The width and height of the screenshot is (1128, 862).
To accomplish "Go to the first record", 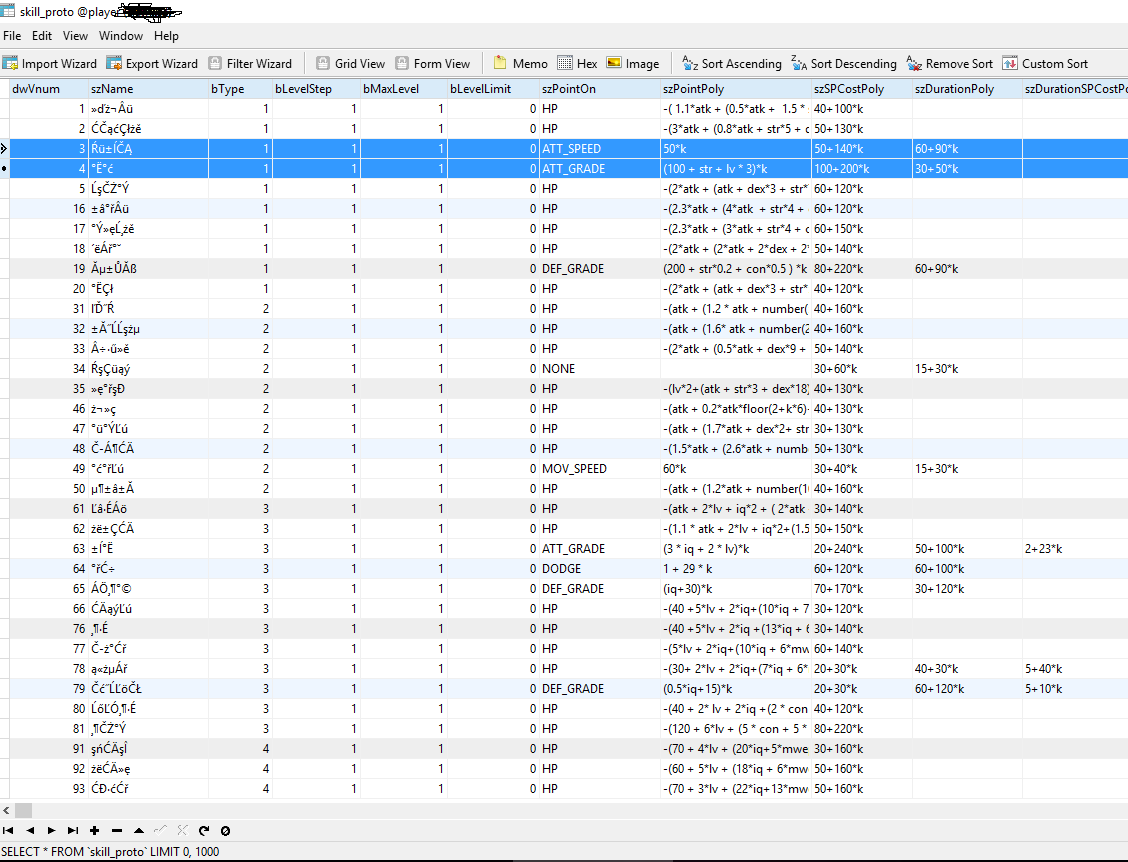I will tap(9, 830).
